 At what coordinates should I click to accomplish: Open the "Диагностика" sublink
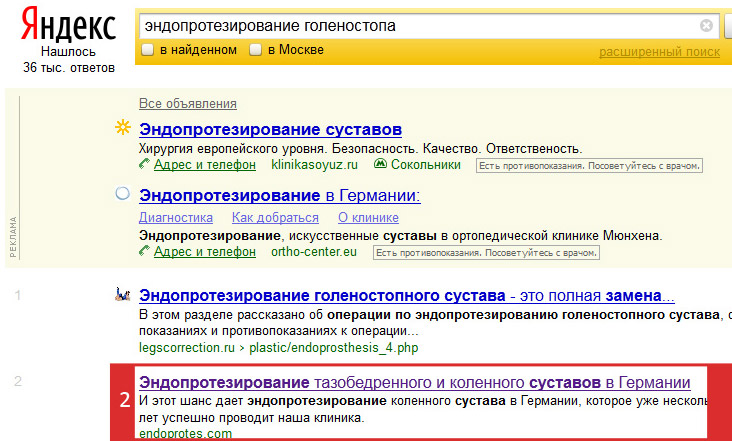point(176,217)
